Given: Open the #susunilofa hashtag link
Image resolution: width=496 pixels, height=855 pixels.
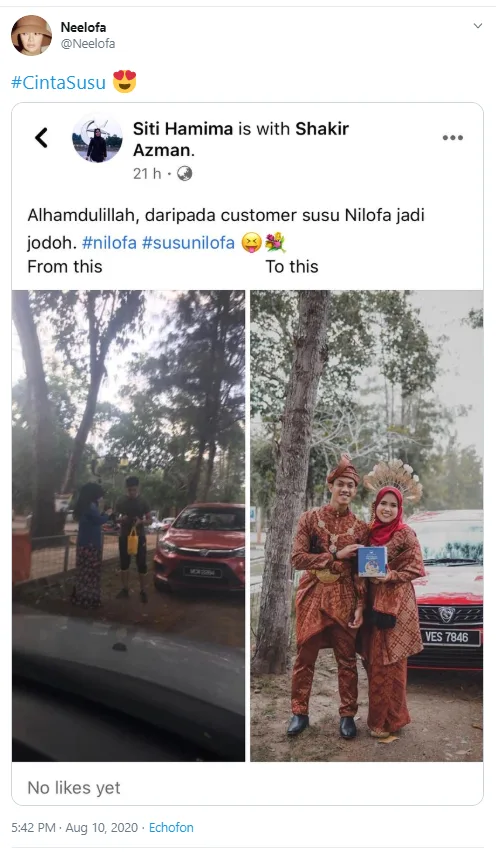Looking at the screenshot, I should [x=188, y=242].
